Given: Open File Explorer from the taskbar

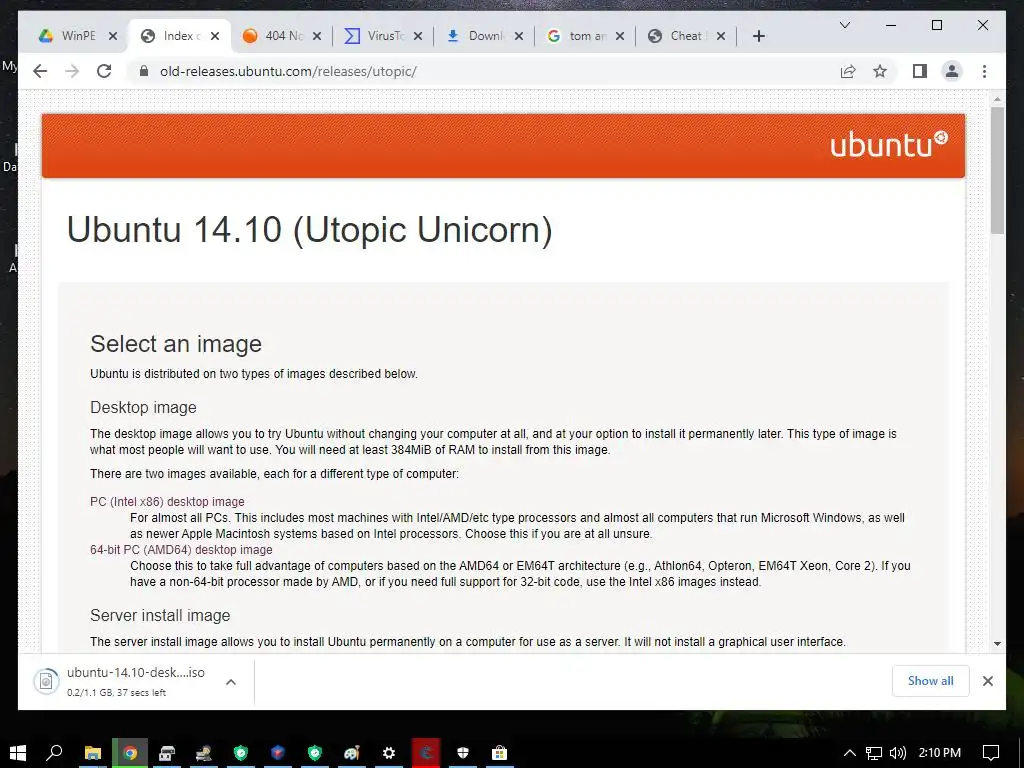Looking at the screenshot, I should point(93,753).
